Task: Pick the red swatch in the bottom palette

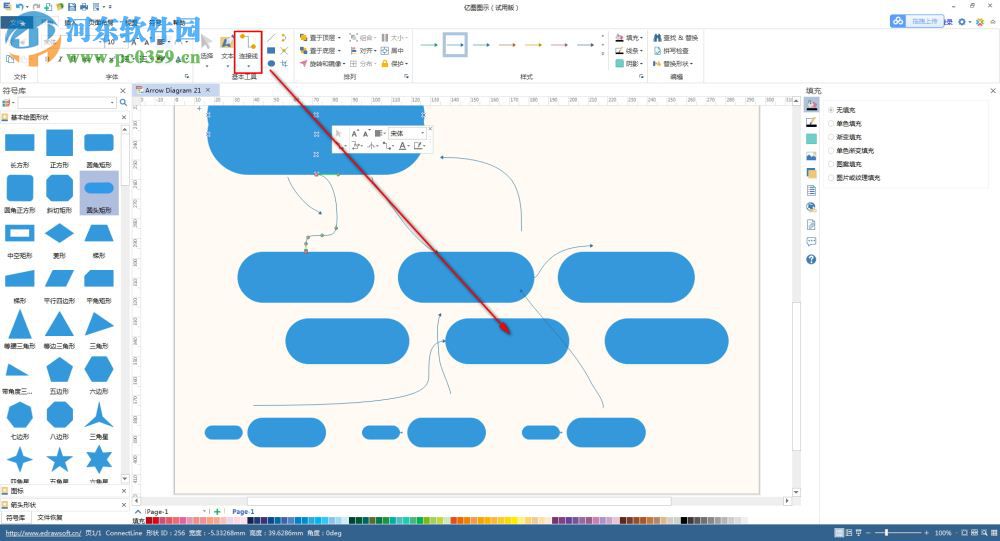Action: (156, 521)
